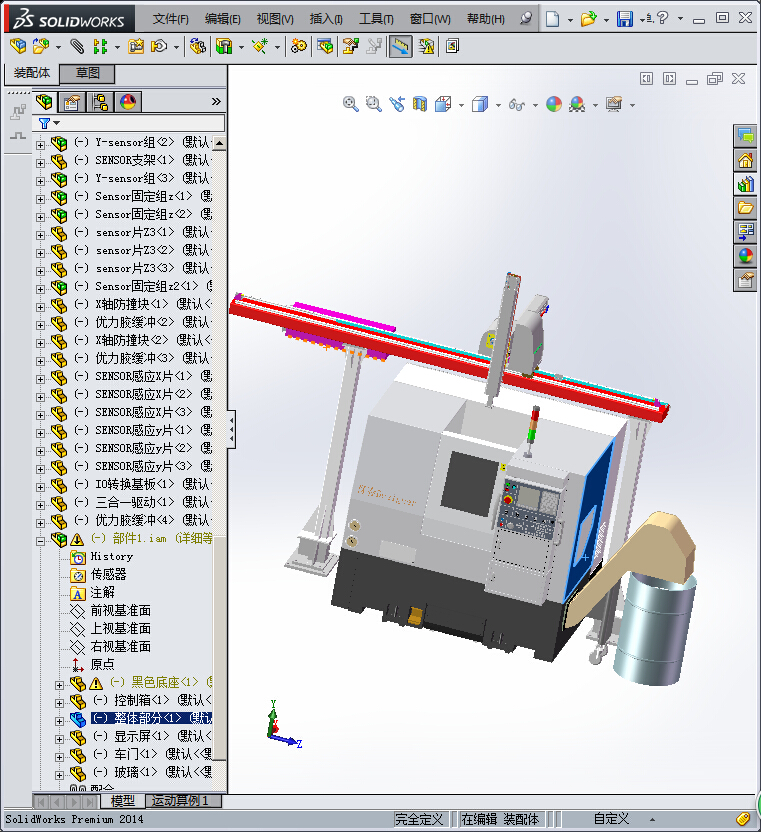Viewport: 761px width, 832px height.
Task: Select the 前视基准面 plane item
Action: pos(120,610)
